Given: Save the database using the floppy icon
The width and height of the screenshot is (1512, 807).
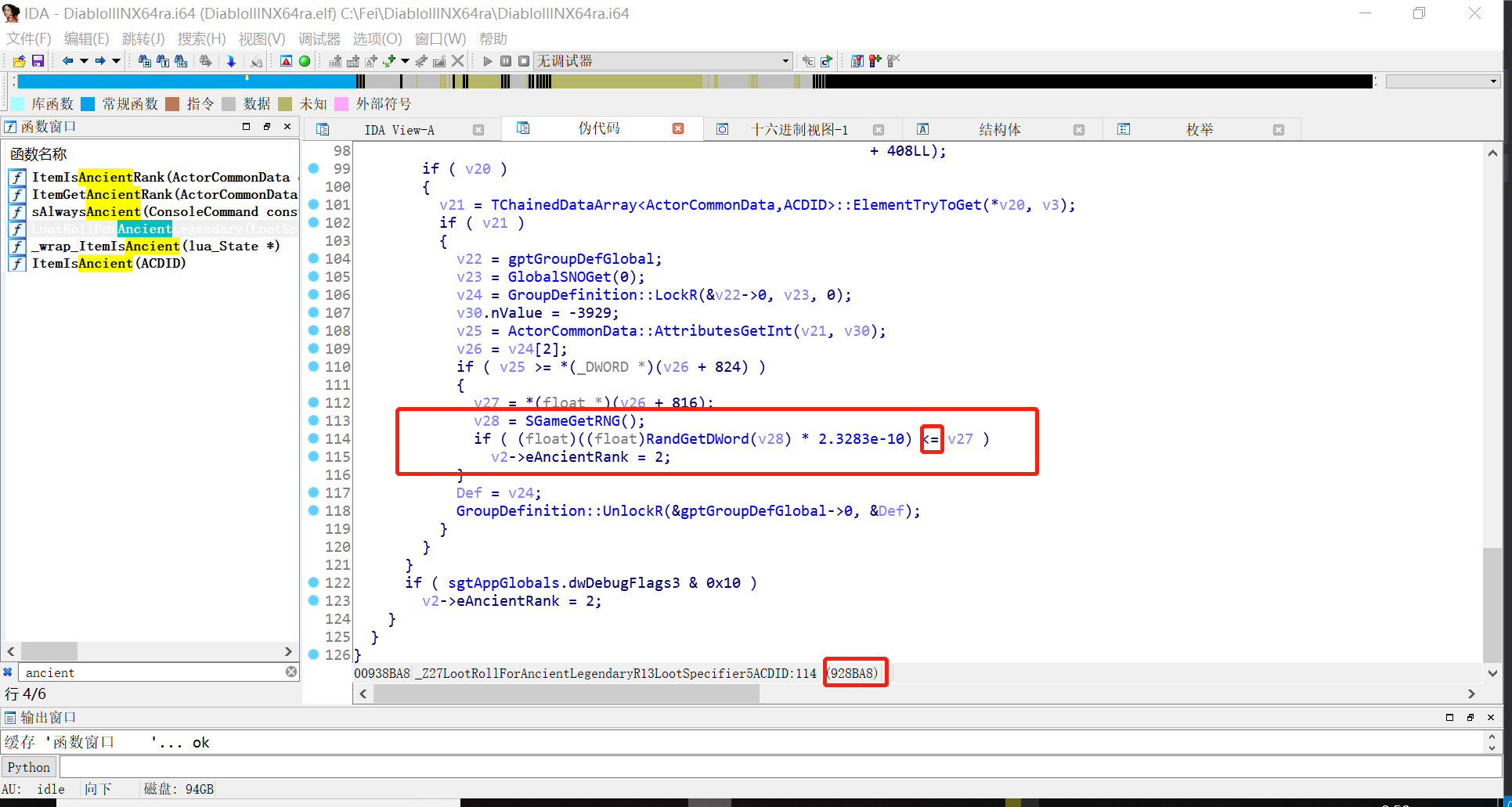Looking at the screenshot, I should pos(38,61).
